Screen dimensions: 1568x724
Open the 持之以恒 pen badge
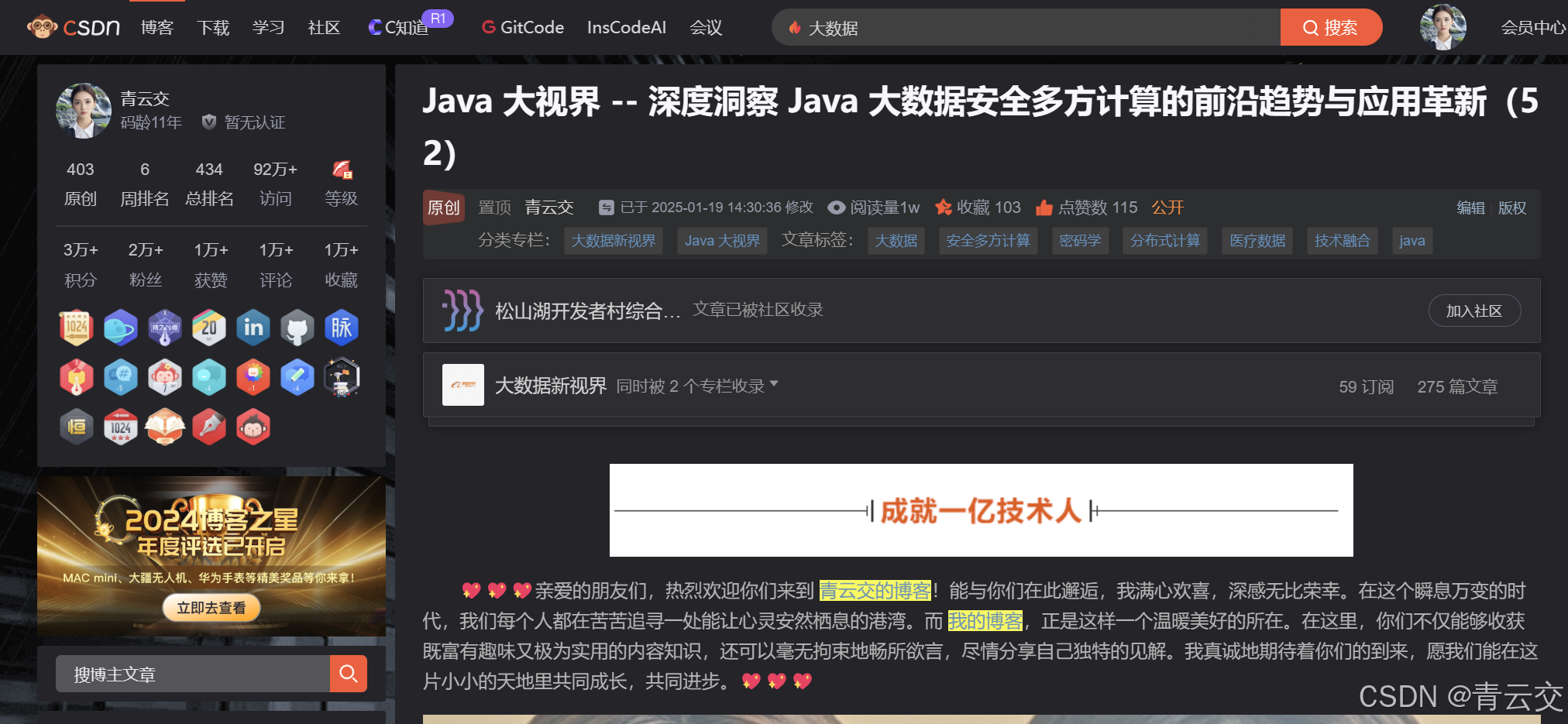pos(165,328)
